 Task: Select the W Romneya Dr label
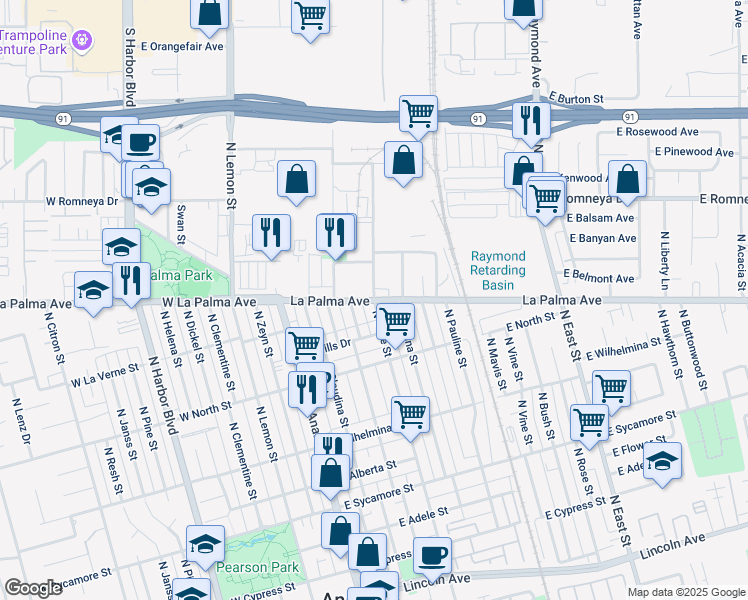[x=82, y=201]
